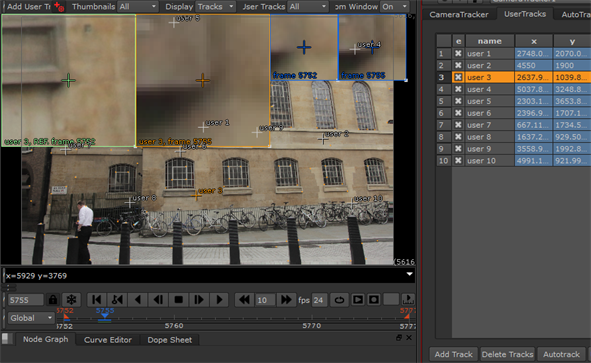This screenshot has width=591, height=363.
Task: Open the Display Tracks dropdown
Action: coord(215,6)
